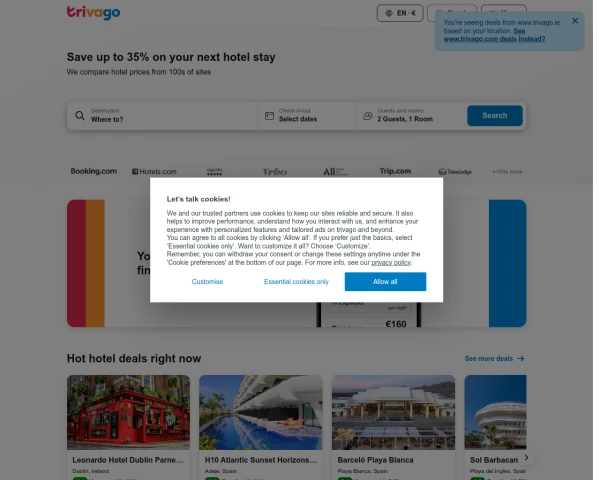Close the location deals notification
This screenshot has width=600, height=480.
tap(575, 21)
